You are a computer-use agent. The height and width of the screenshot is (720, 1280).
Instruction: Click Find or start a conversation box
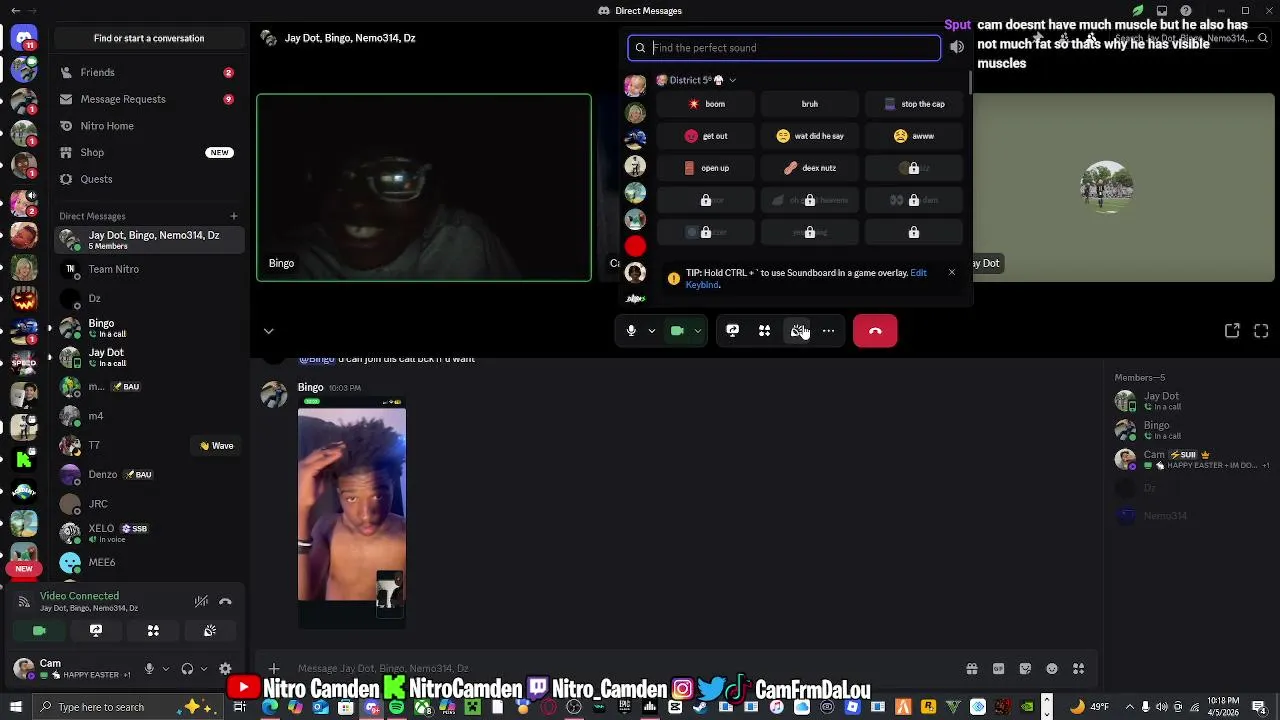tap(149, 38)
